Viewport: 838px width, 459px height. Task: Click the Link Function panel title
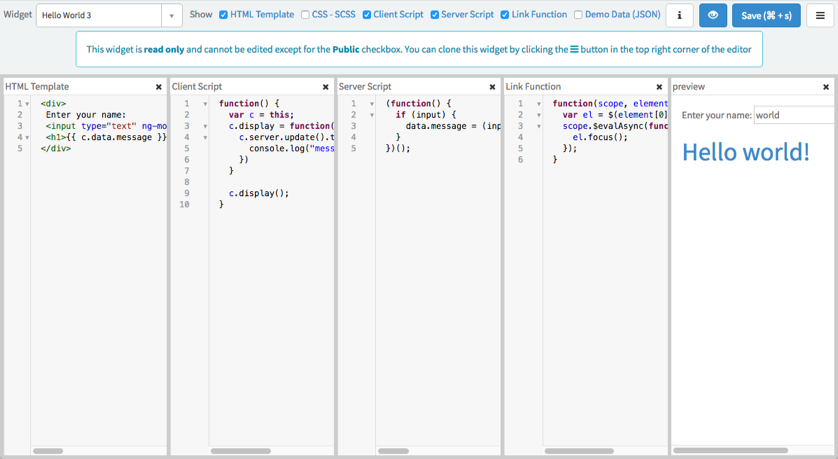pos(533,87)
